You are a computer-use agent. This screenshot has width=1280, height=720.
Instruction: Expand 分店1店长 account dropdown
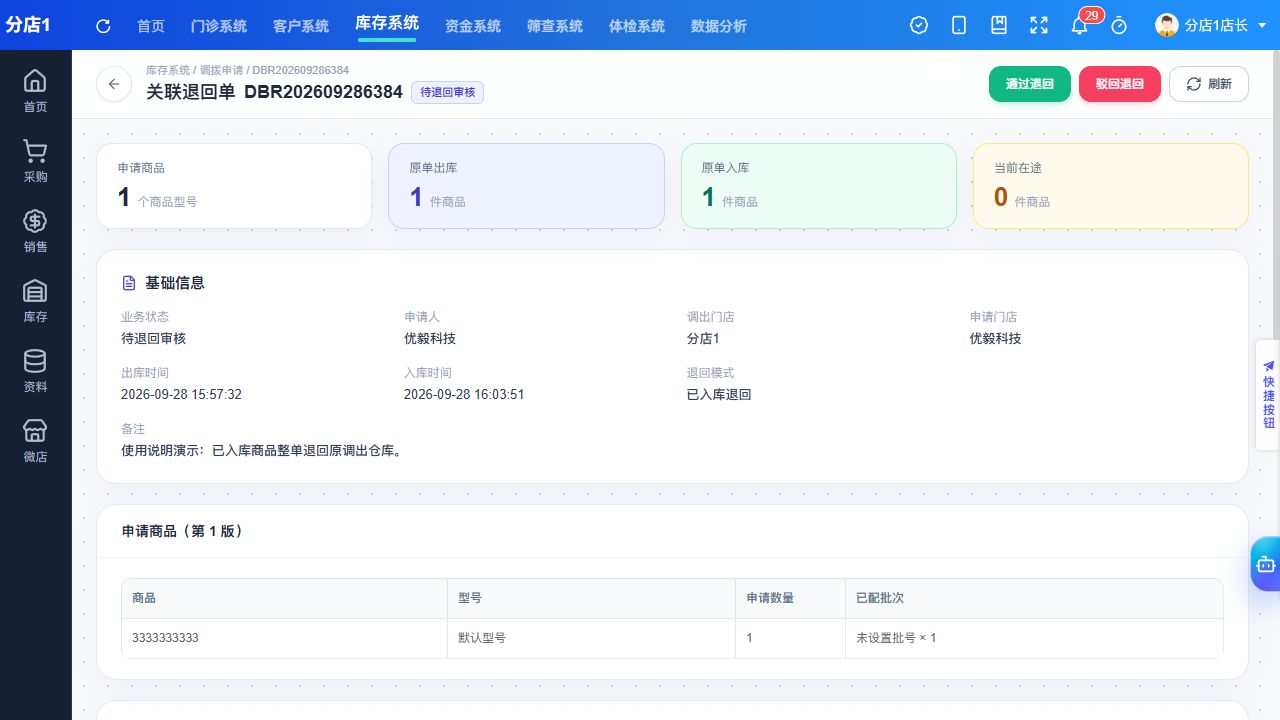click(x=1212, y=26)
